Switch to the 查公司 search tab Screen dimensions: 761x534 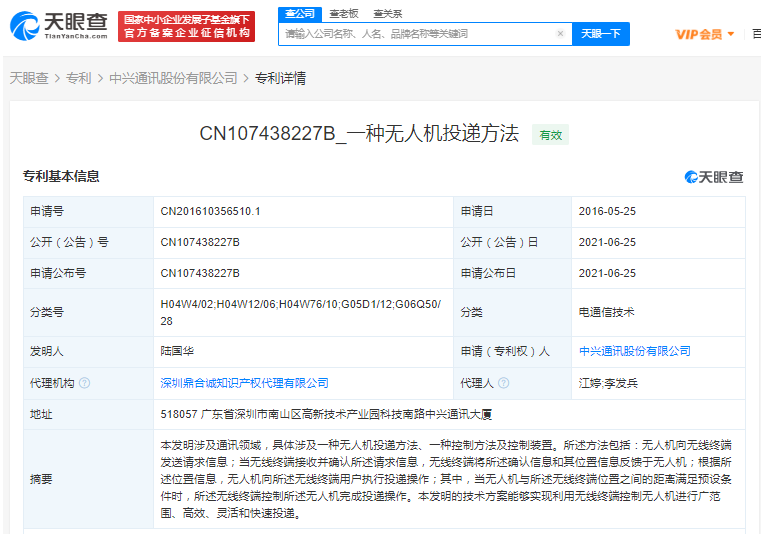pyautogui.click(x=299, y=13)
